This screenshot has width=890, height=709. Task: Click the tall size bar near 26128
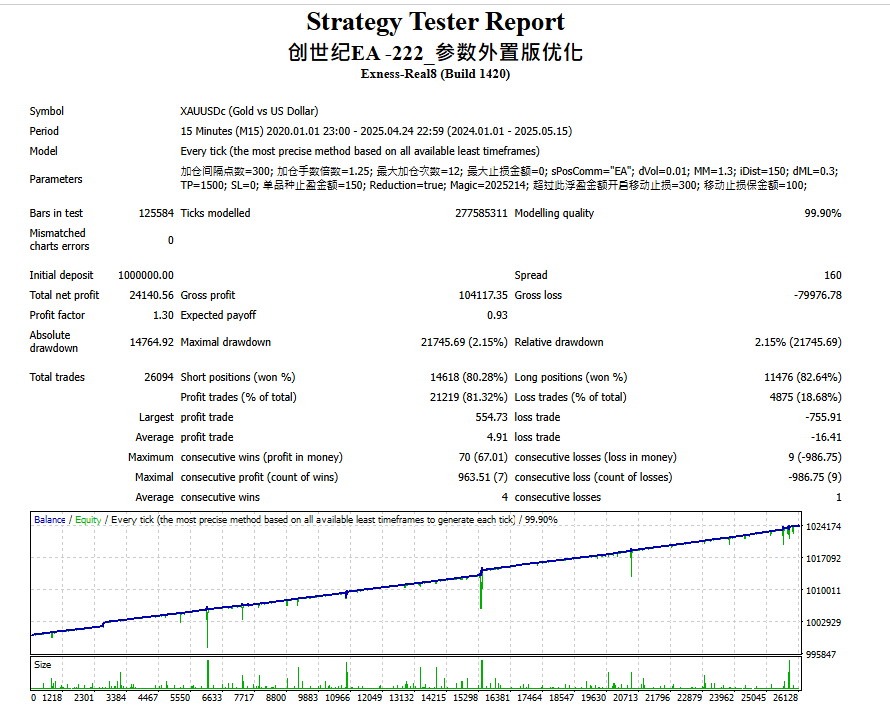(789, 674)
